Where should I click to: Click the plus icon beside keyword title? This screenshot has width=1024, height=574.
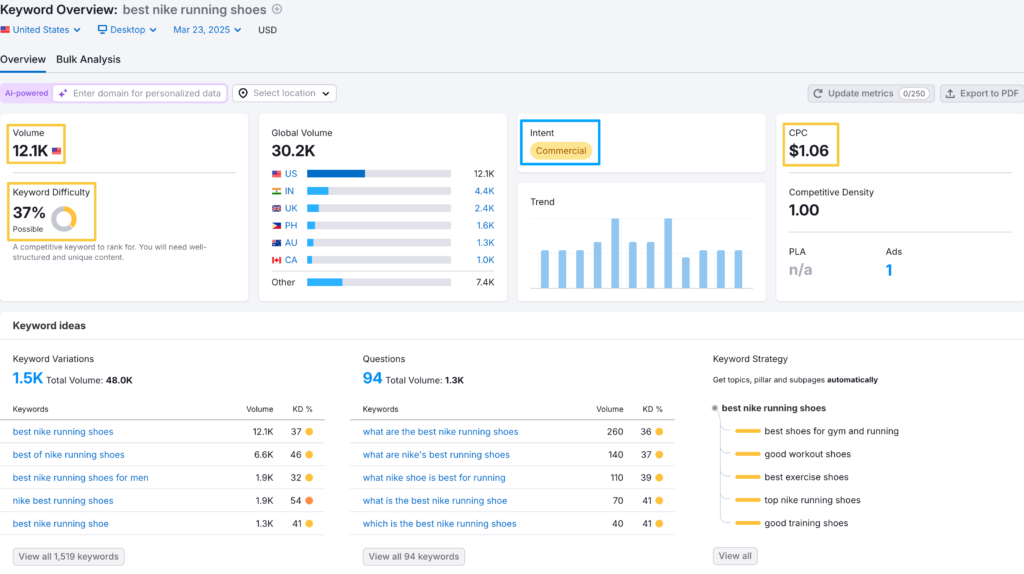tap(277, 10)
